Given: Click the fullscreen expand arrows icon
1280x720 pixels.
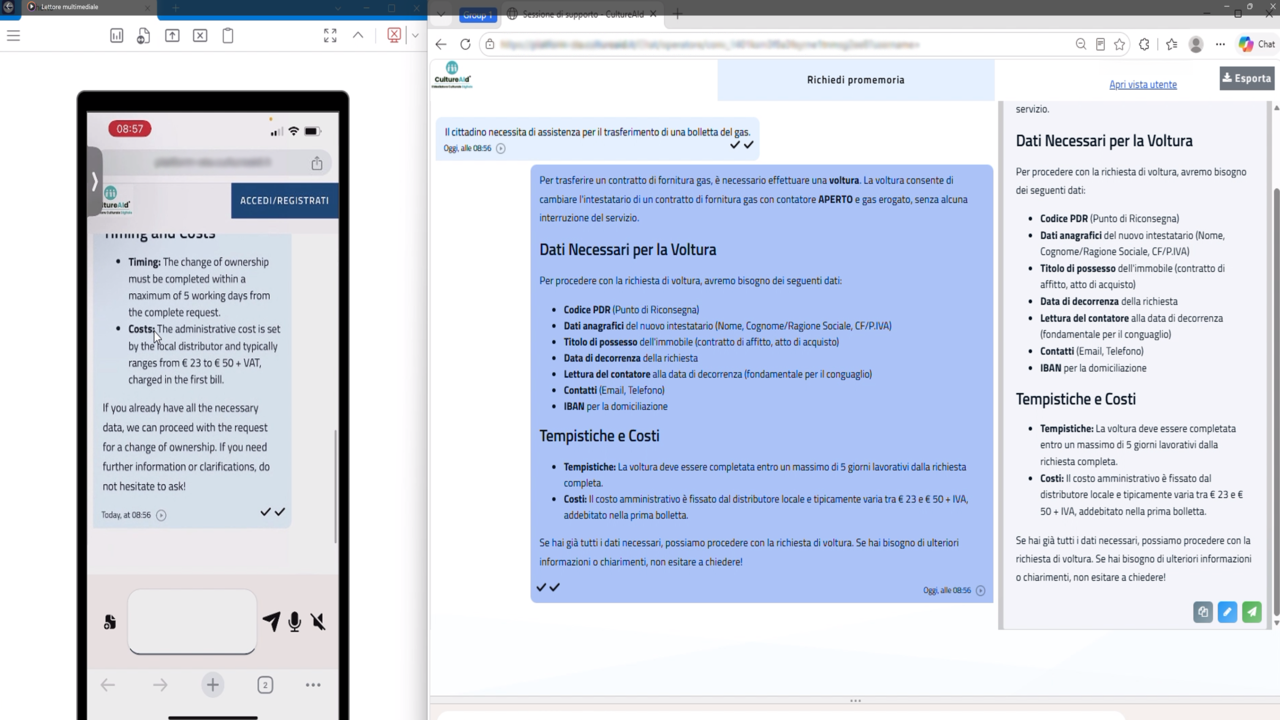Looking at the screenshot, I should (x=330, y=35).
